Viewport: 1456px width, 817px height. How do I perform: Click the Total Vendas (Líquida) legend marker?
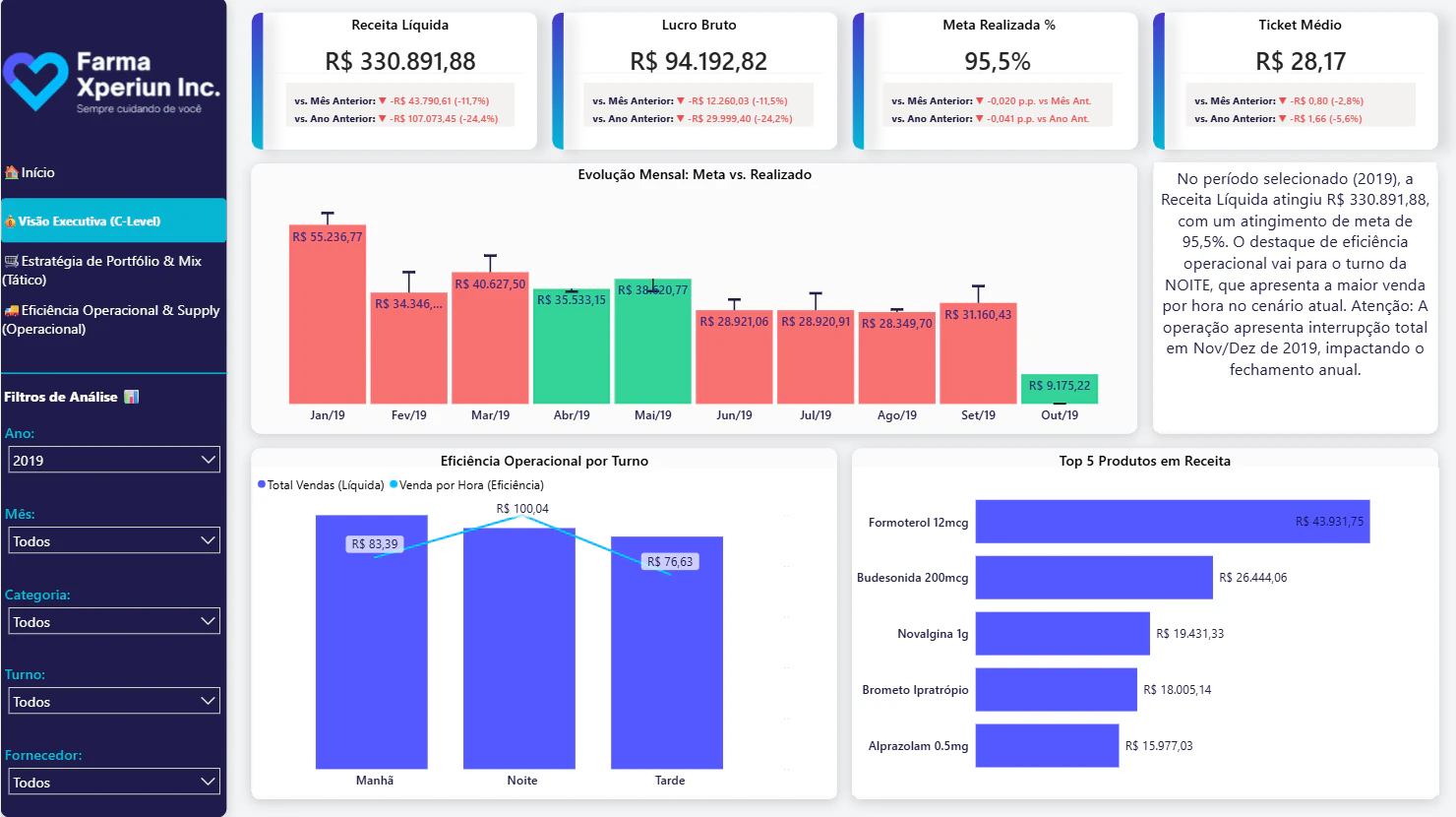tap(262, 484)
